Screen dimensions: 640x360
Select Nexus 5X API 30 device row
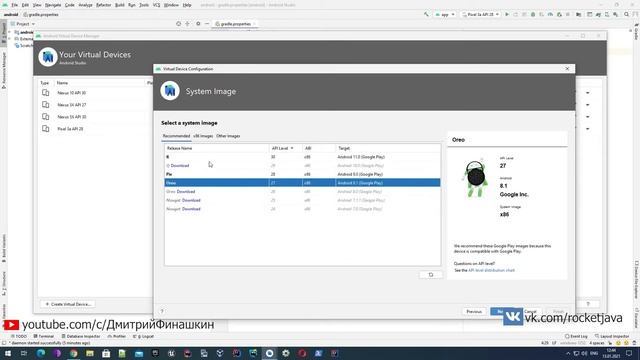(x=96, y=117)
